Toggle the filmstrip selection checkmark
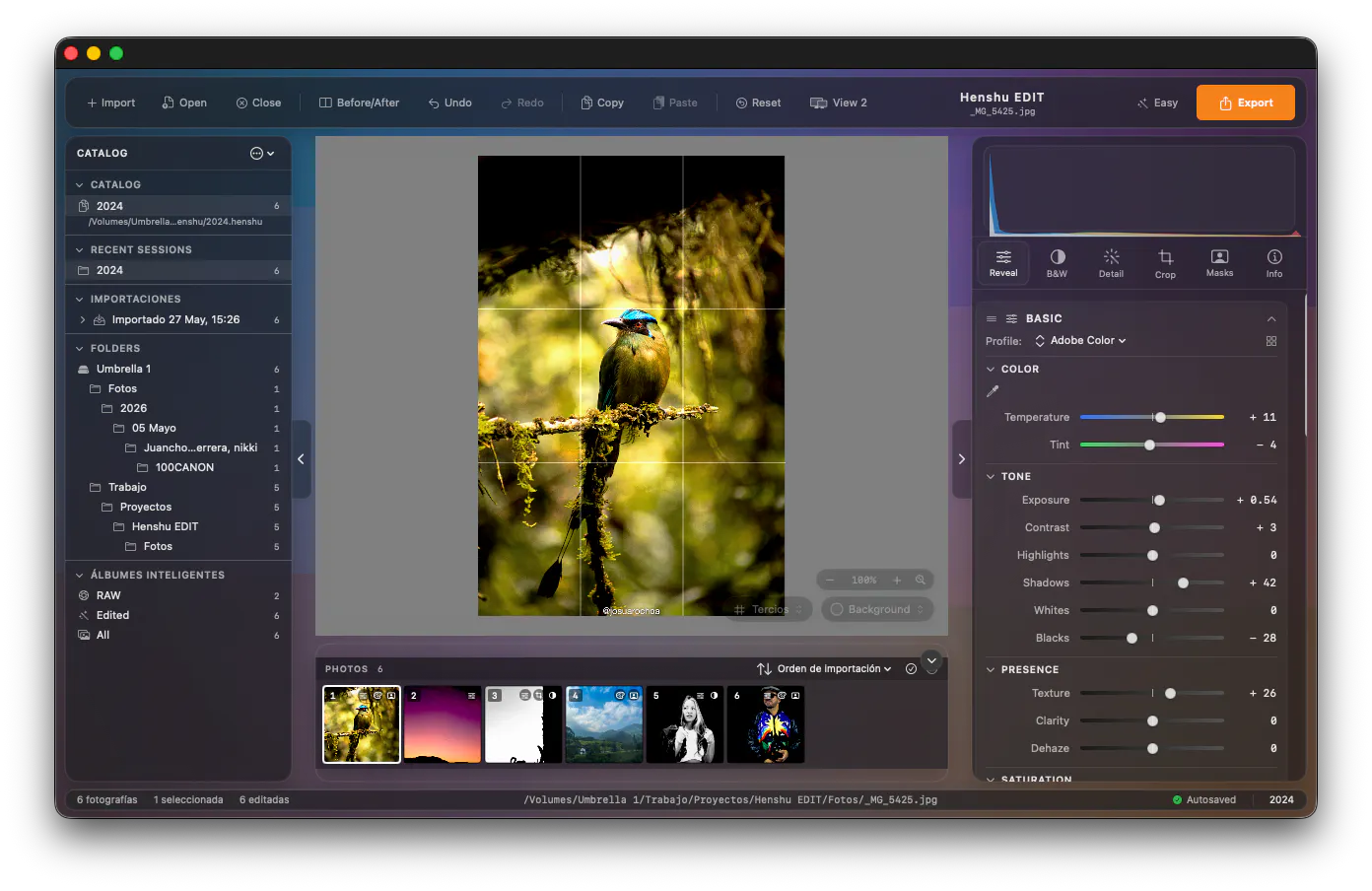Screen dimensions: 1372x891 [x=911, y=669]
